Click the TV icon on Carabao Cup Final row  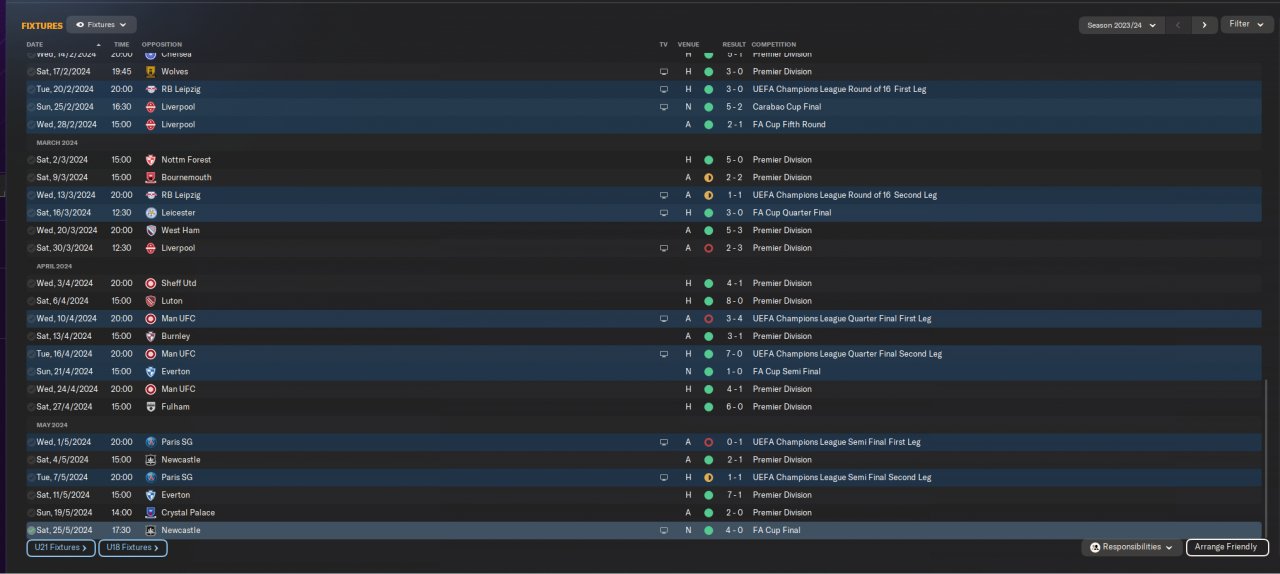click(x=663, y=107)
